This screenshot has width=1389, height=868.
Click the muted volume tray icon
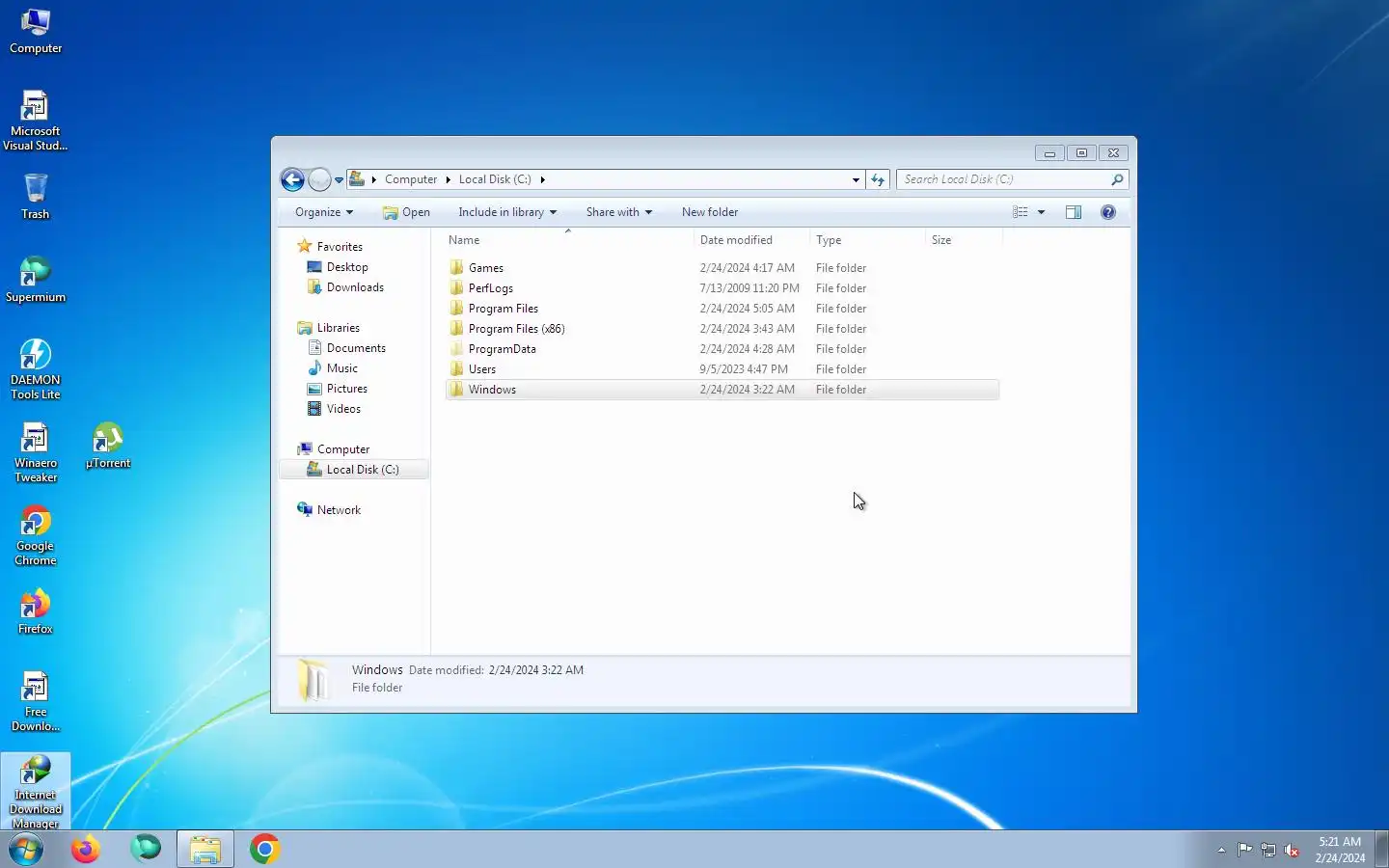coord(1293,850)
